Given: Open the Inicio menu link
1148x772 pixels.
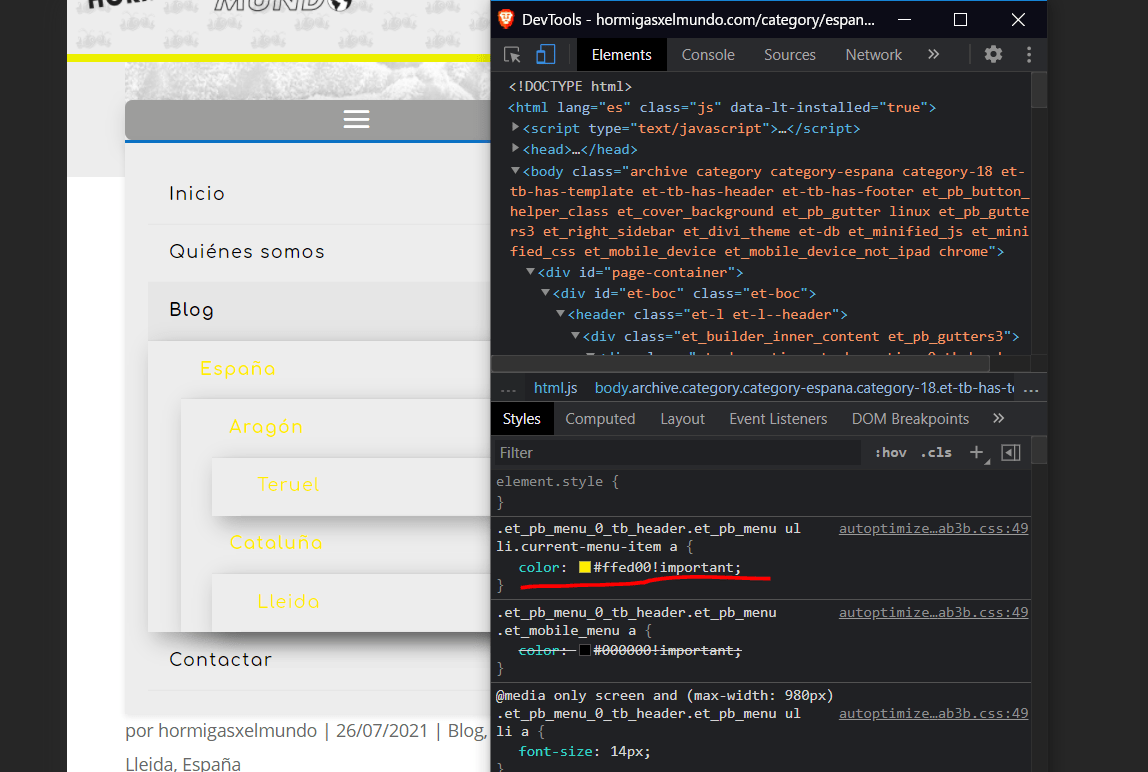Looking at the screenshot, I should (196, 193).
